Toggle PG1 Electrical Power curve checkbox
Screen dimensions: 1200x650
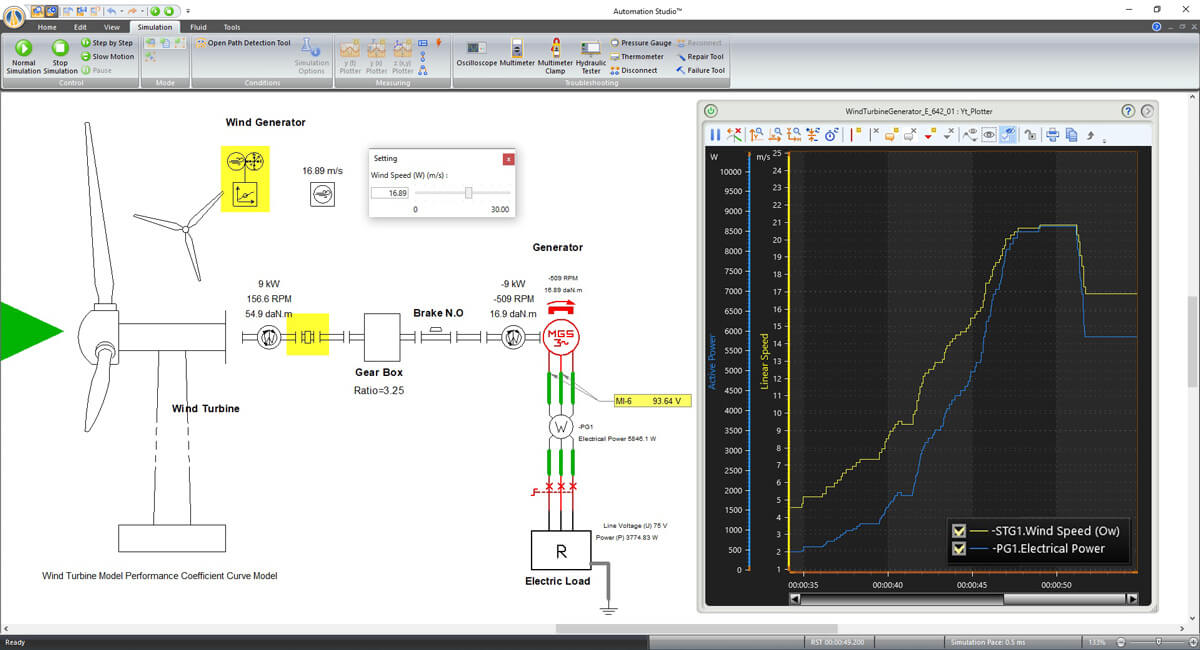pos(959,548)
